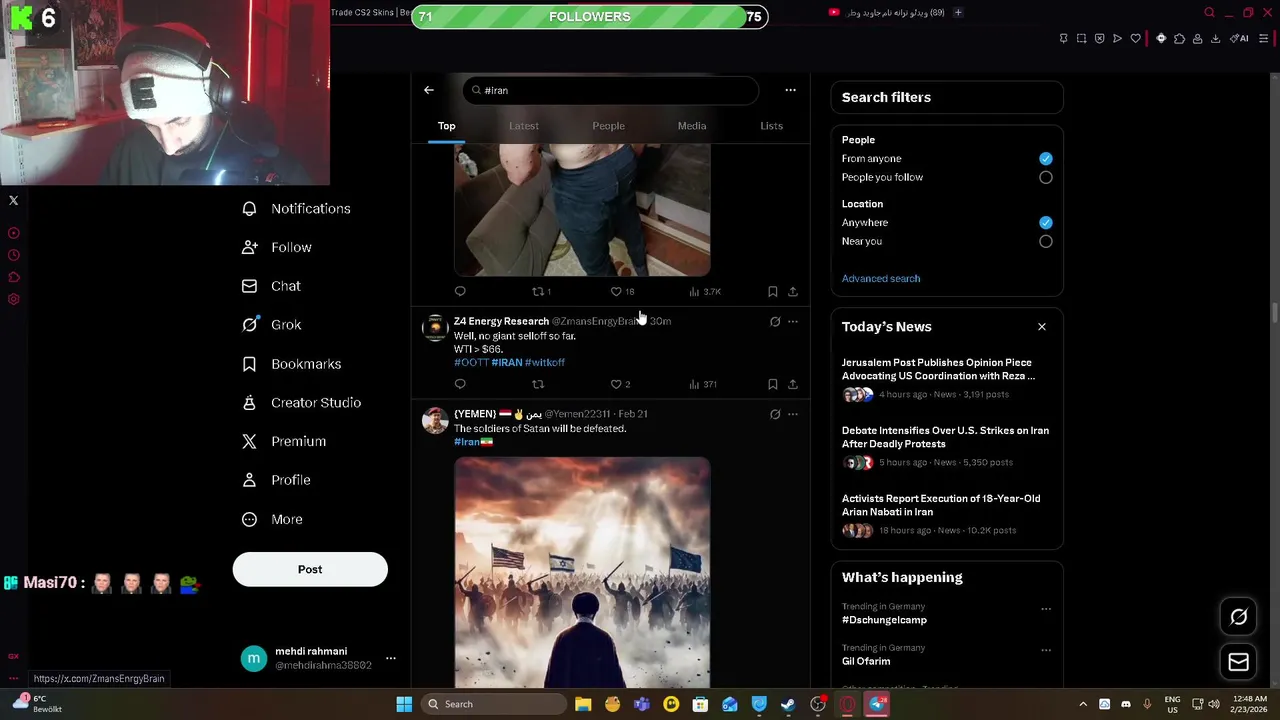Bookmark the top image post
The image size is (1280, 720).
772,292
